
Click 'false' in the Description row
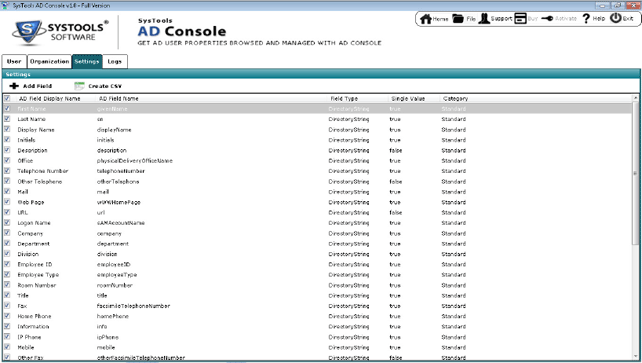point(396,151)
